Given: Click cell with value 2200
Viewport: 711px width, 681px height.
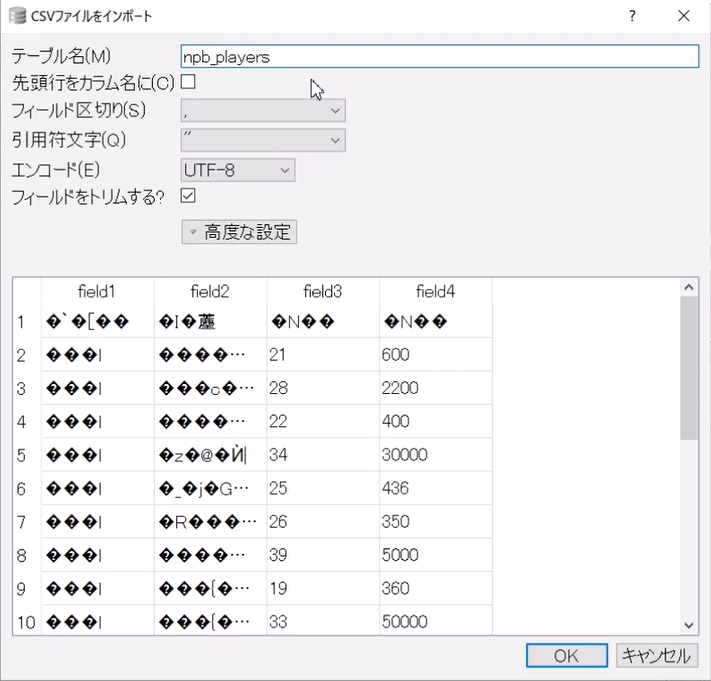Looking at the screenshot, I should coord(436,388).
